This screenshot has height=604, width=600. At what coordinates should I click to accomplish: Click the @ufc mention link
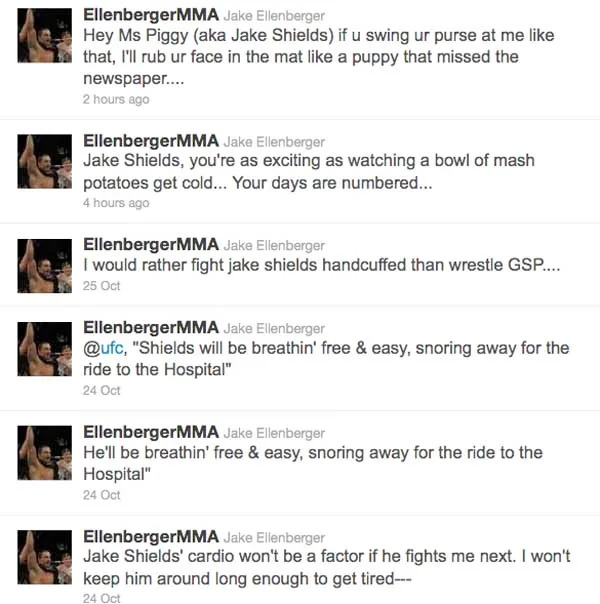[x=101, y=348]
